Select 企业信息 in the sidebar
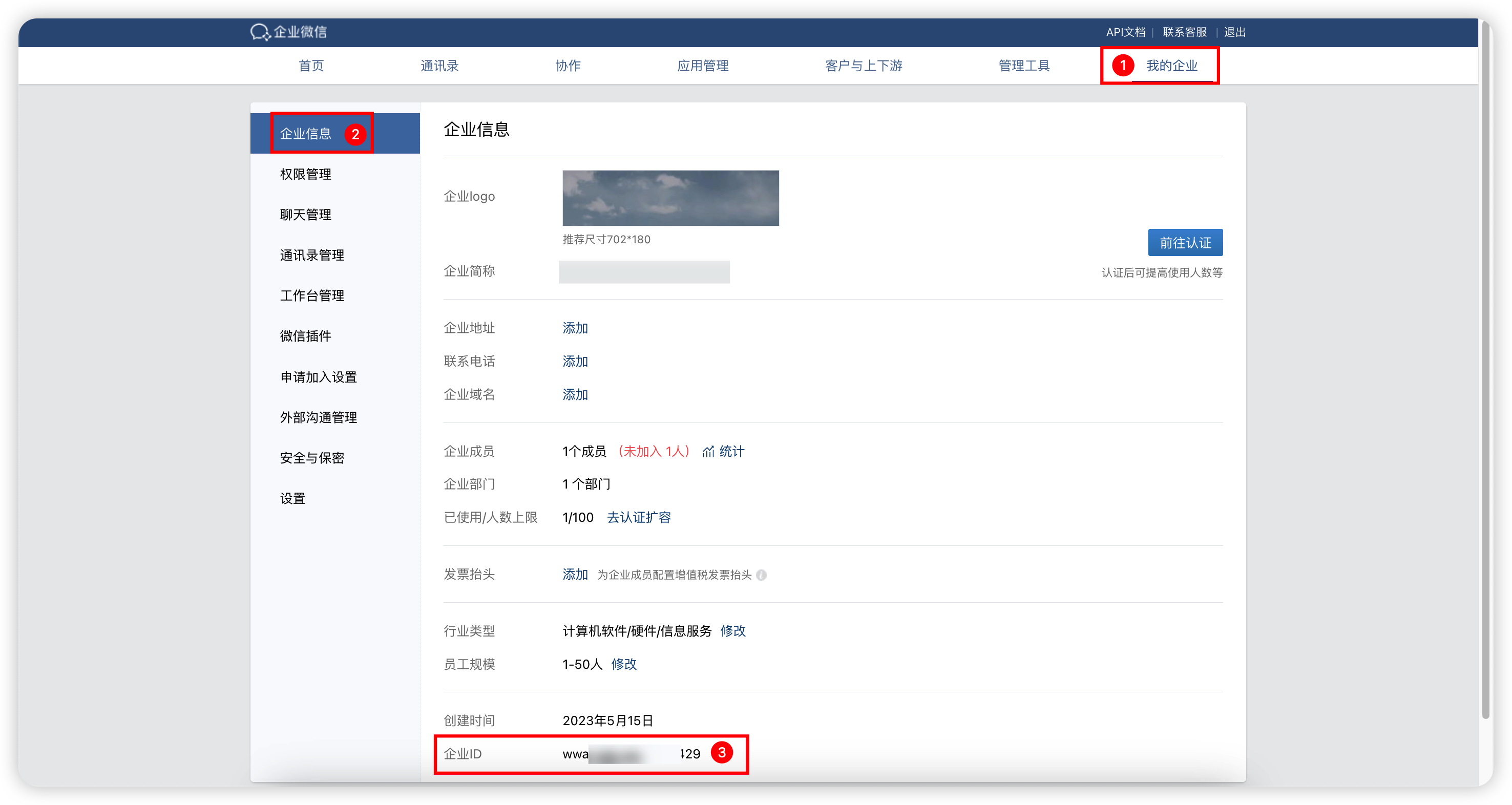Screen dimensions: 1512x805 click(x=335, y=134)
